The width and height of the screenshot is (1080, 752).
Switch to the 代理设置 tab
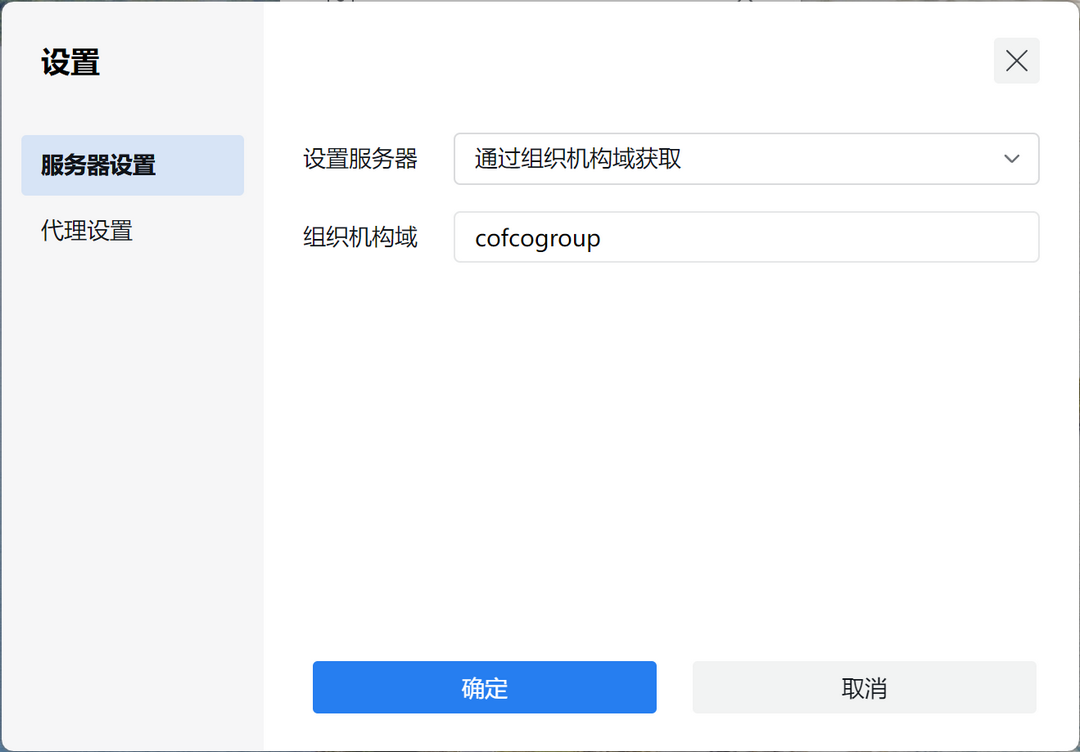point(87,231)
